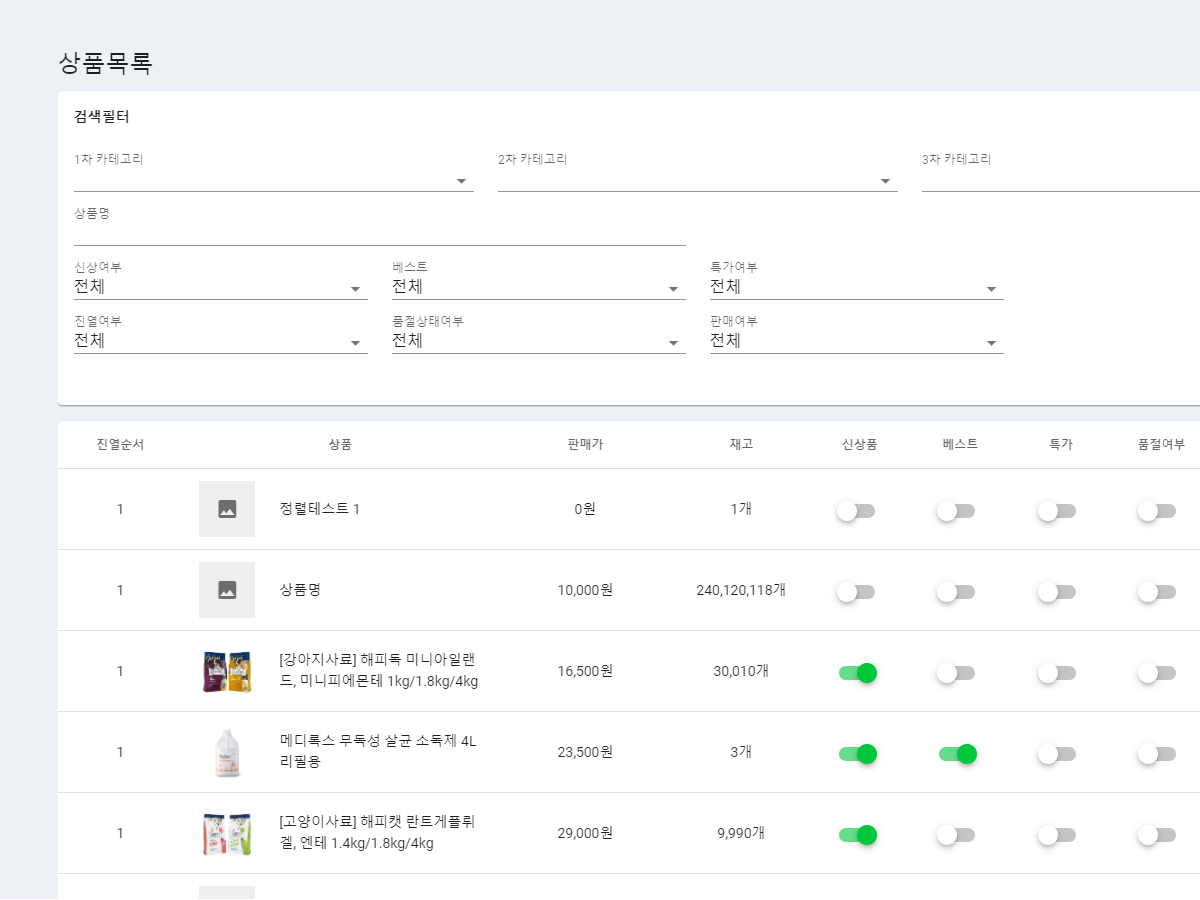Turn off 신상품 toggle for 메디록스 소독제
The height and width of the screenshot is (900, 1200).
tap(857, 754)
